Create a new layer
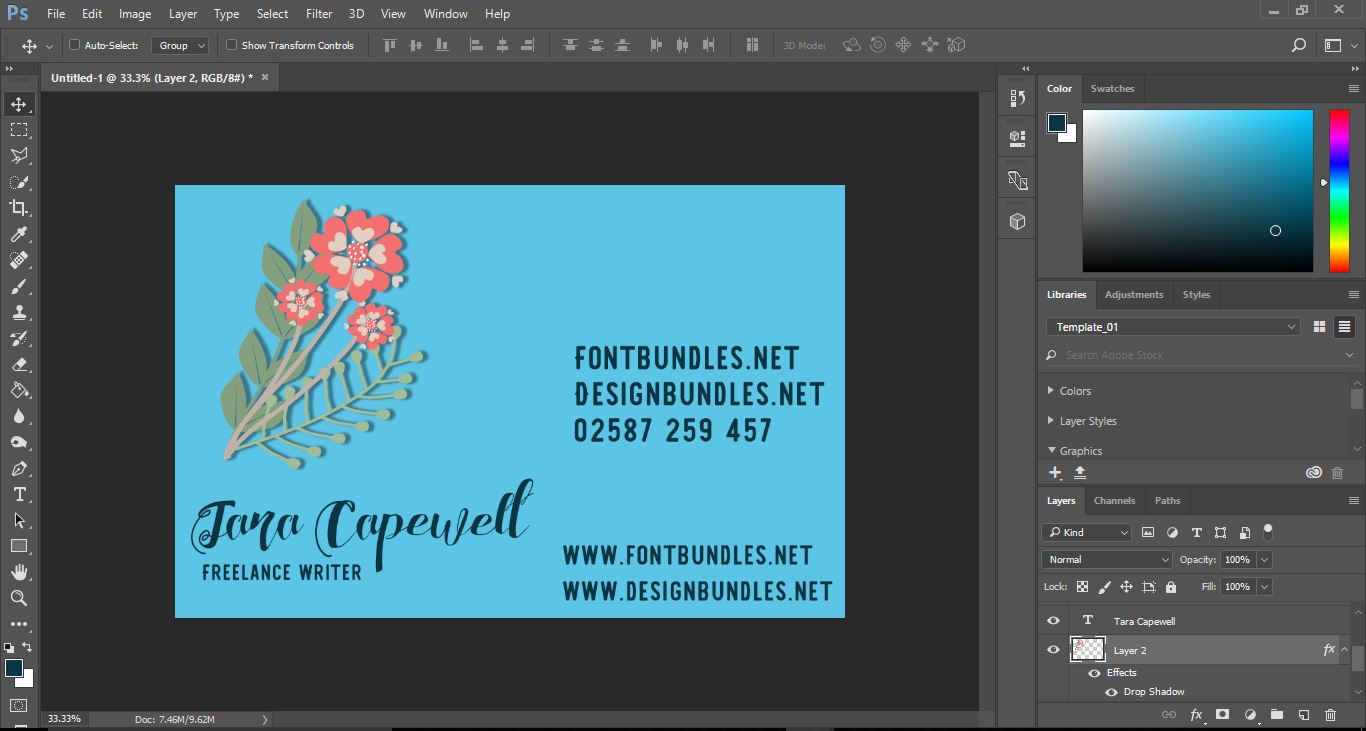 [x=1304, y=715]
